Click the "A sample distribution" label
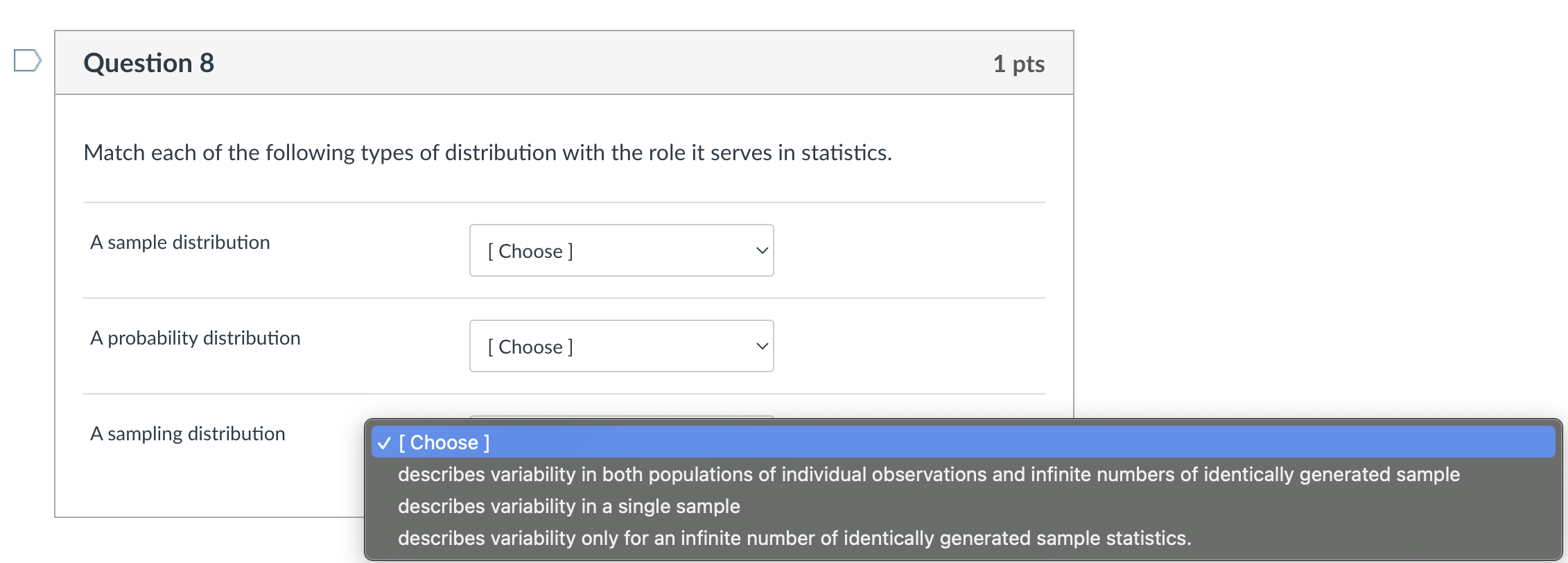Viewport: 1568px width, 563px height. (x=180, y=243)
